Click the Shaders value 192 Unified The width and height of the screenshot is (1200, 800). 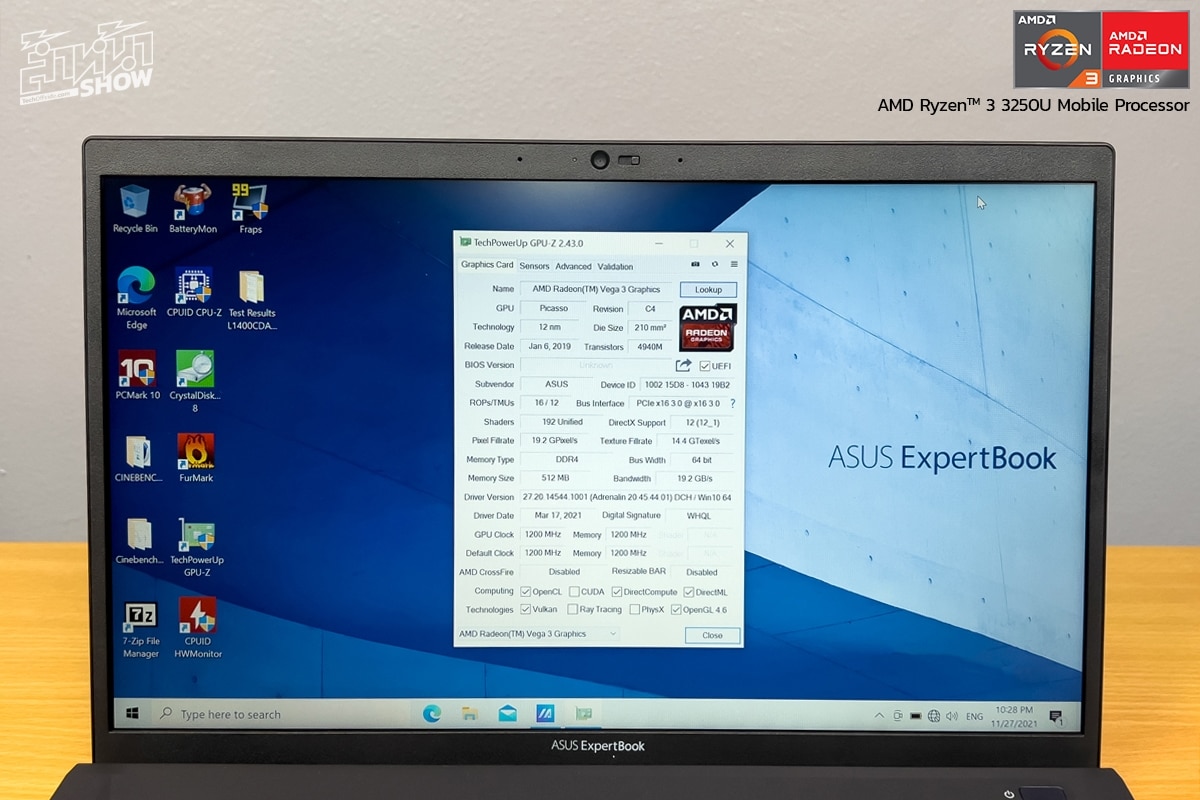[x=562, y=423]
